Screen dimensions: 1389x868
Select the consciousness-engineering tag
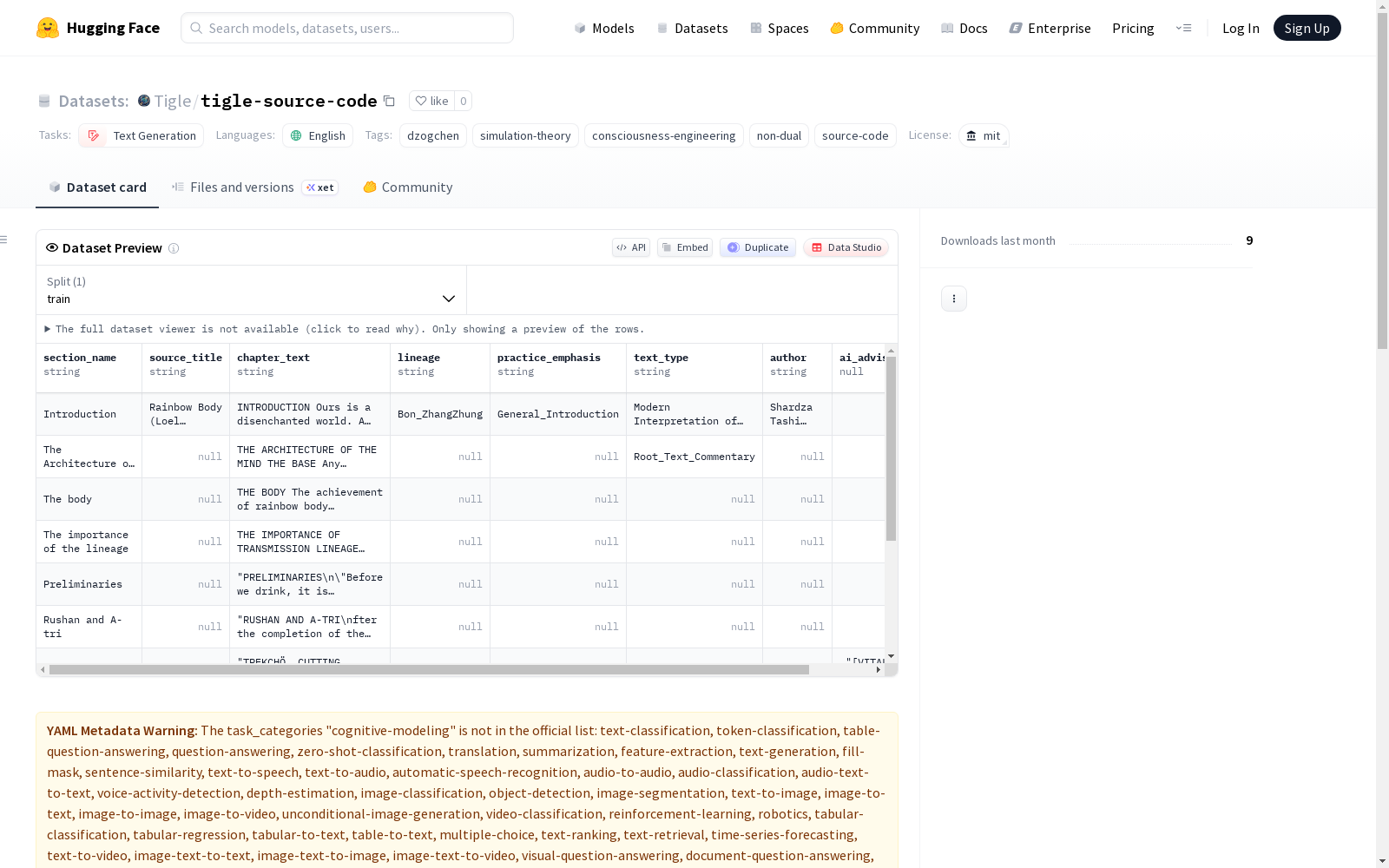coord(664,135)
